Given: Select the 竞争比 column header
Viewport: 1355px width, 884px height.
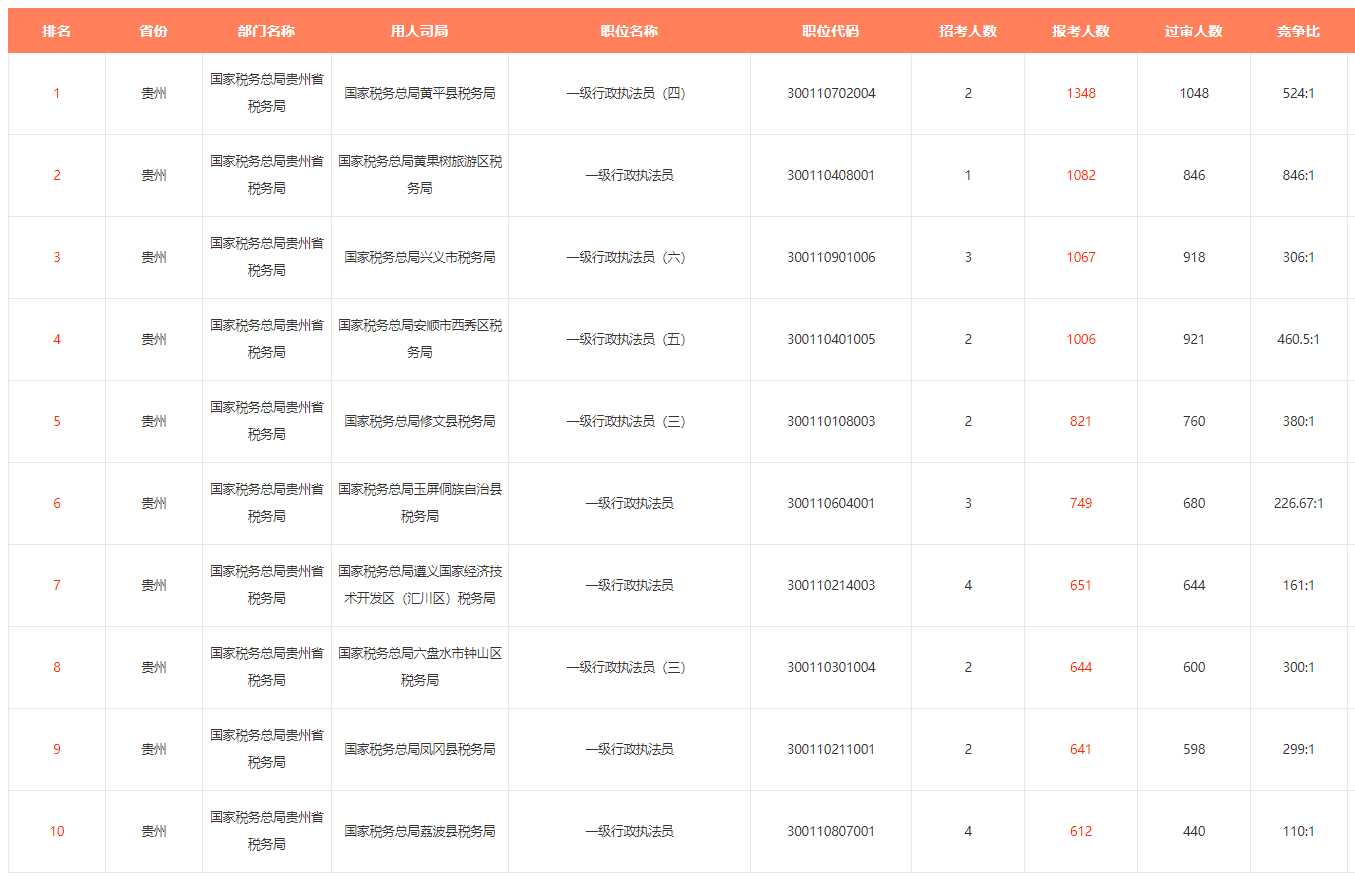Looking at the screenshot, I should click(1298, 31).
